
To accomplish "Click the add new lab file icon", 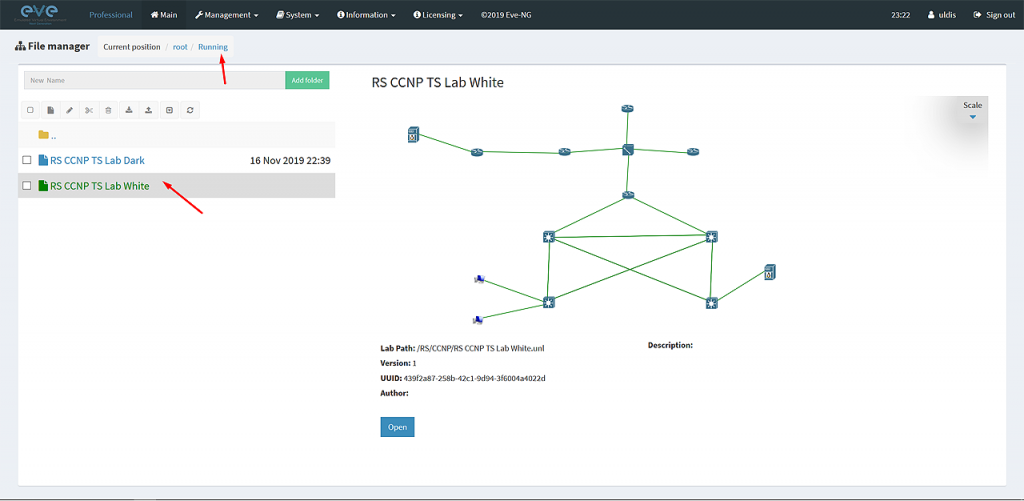I will point(50,110).
